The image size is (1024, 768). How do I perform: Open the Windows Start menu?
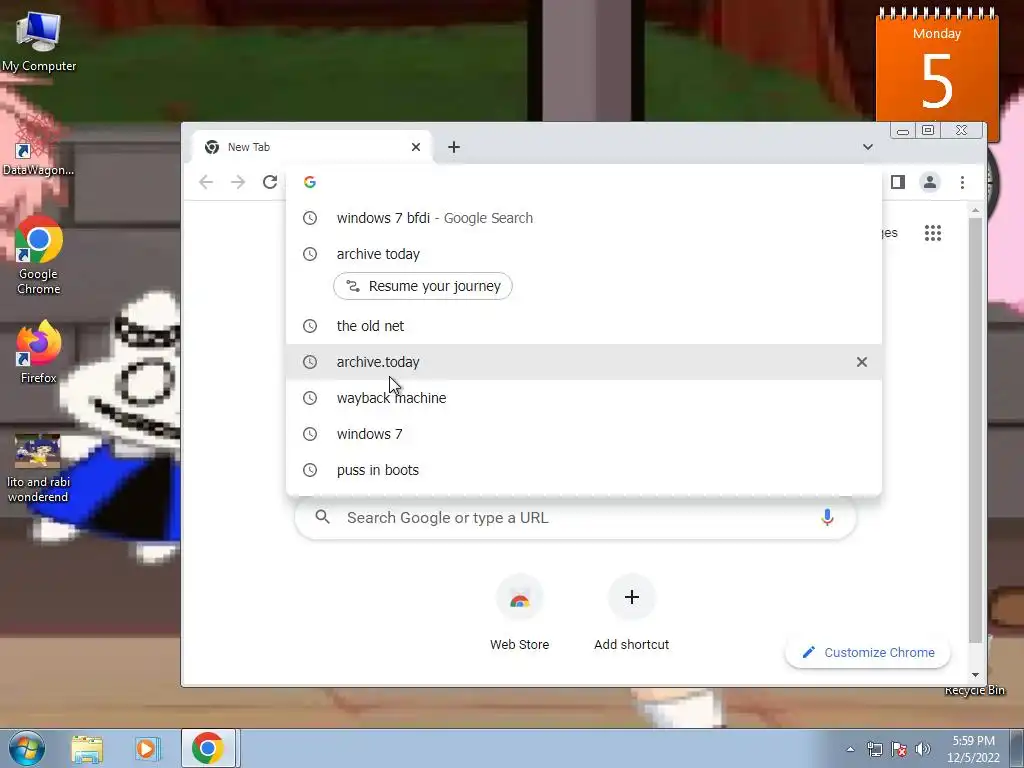[26, 748]
